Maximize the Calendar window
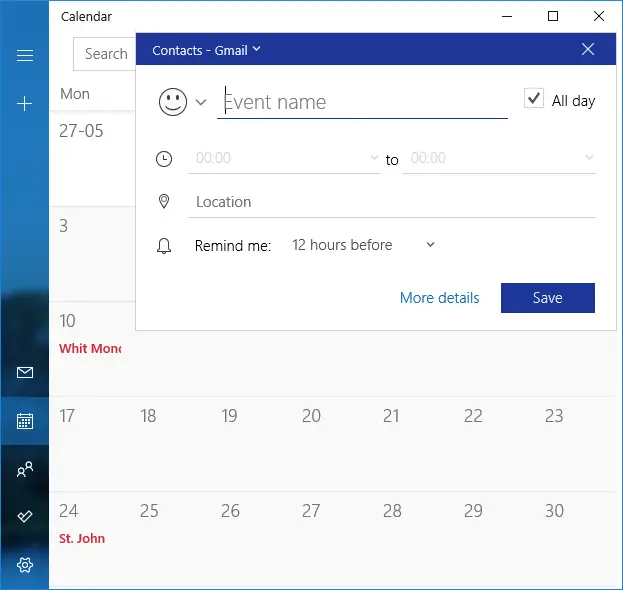Viewport: 623px width, 590px height. click(553, 16)
